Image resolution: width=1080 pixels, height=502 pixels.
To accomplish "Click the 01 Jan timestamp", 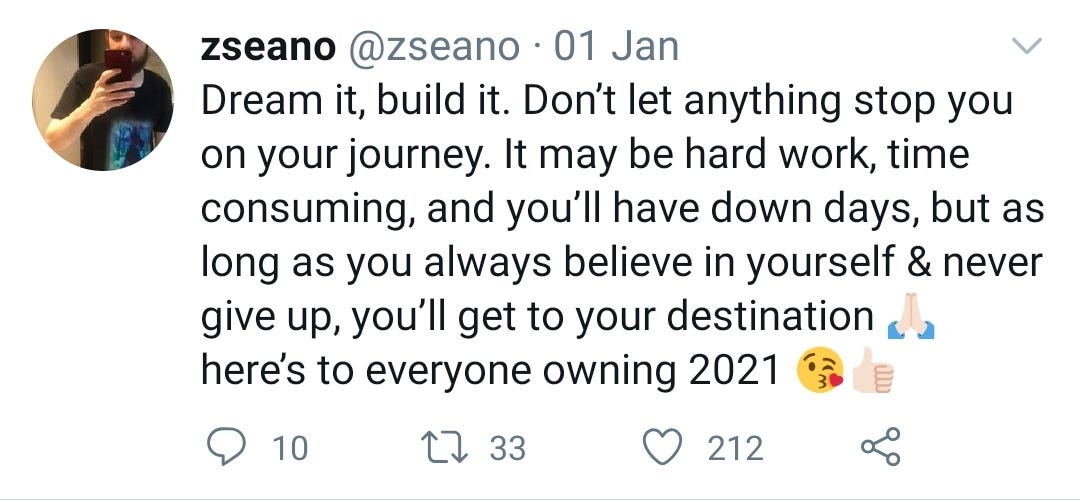I will (616, 46).
